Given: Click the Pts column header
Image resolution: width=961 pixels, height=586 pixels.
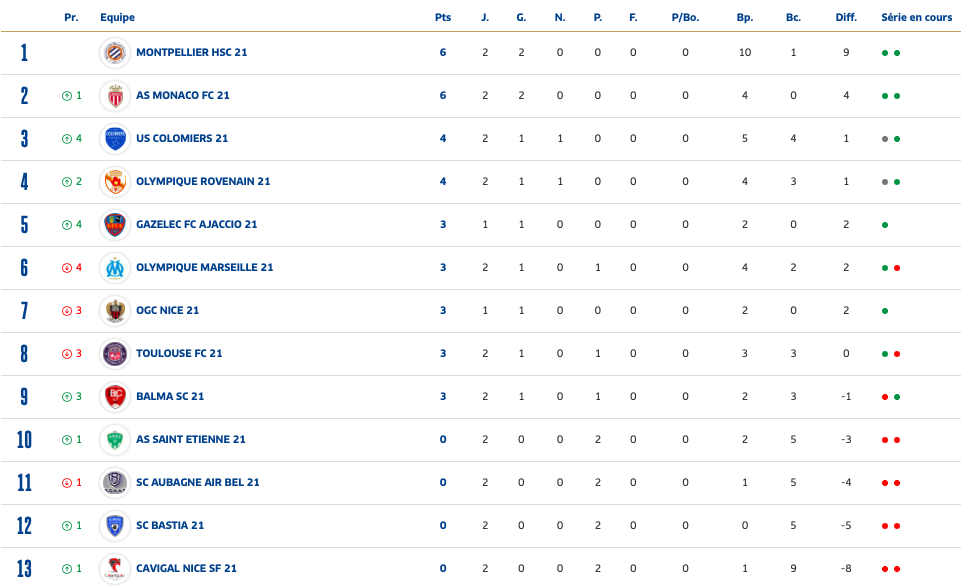Looking at the screenshot, I should 443,17.
